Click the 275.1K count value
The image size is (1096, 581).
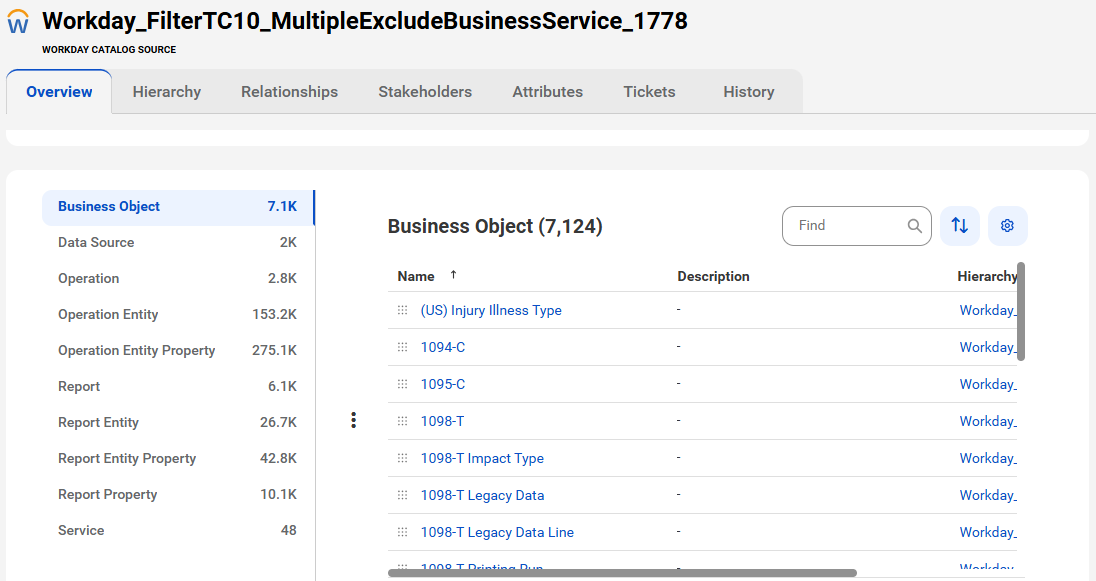274,351
